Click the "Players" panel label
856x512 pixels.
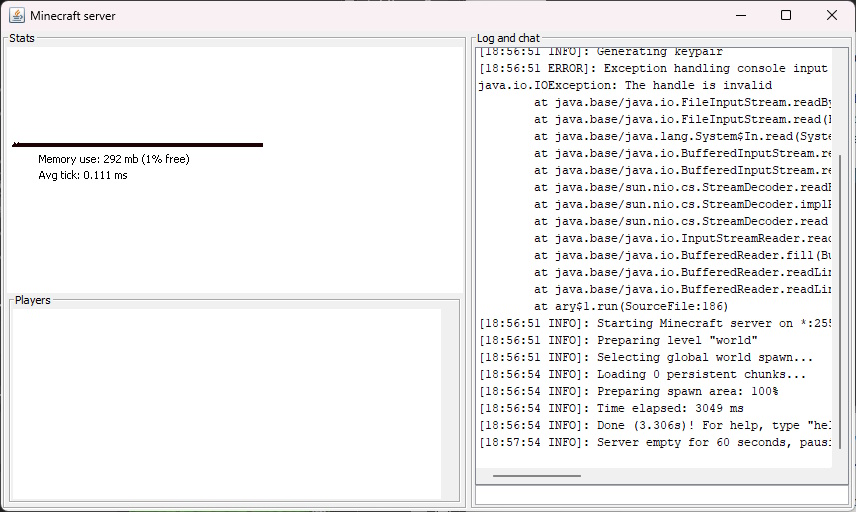click(33, 300)
